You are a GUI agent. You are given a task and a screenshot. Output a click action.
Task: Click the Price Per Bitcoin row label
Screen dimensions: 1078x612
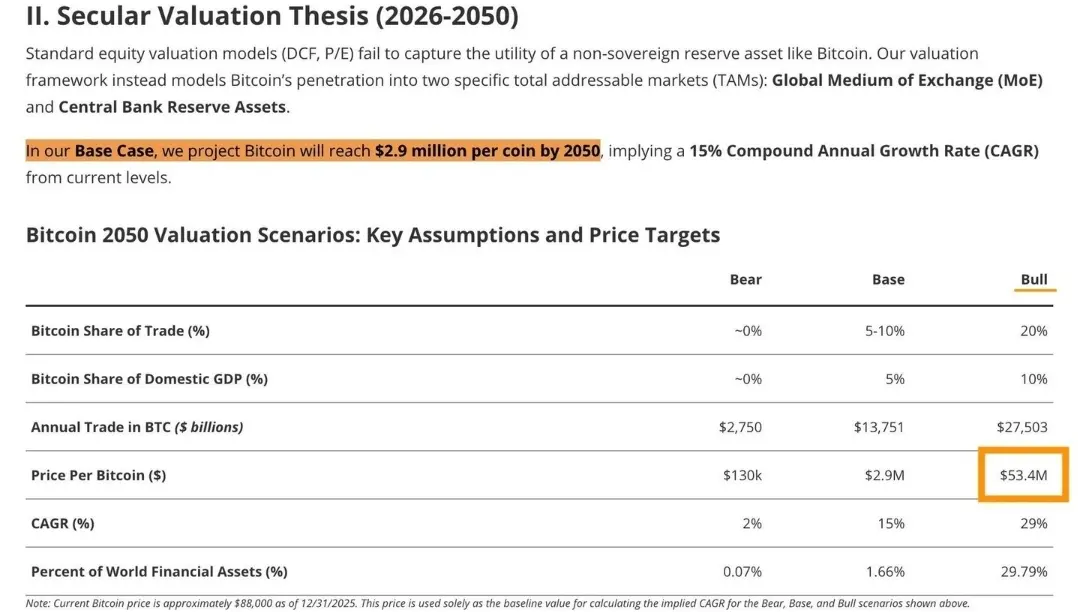[x=99, y=475]
